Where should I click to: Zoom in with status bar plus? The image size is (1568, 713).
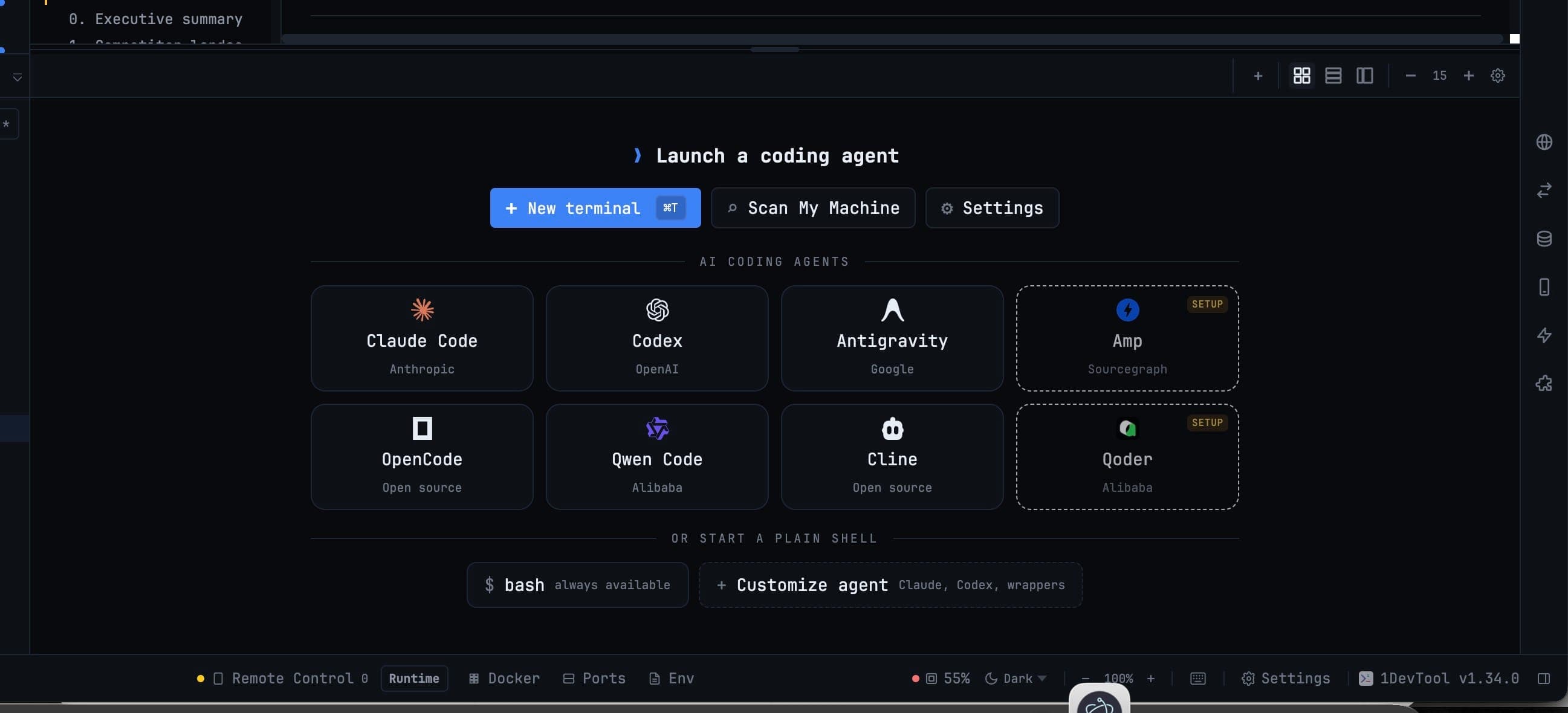pyautogui.click(x=1150, y=679)
